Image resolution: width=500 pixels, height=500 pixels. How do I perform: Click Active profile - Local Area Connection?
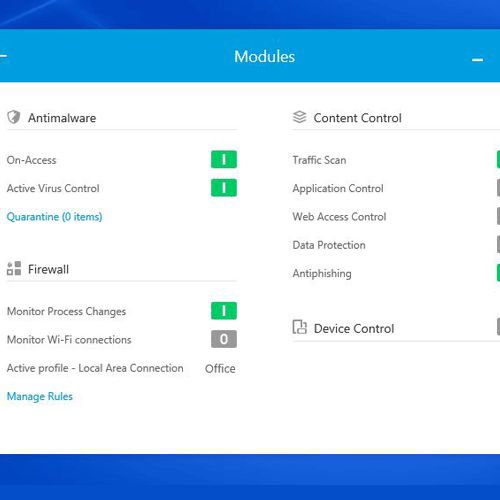click(x=95, y=368)
